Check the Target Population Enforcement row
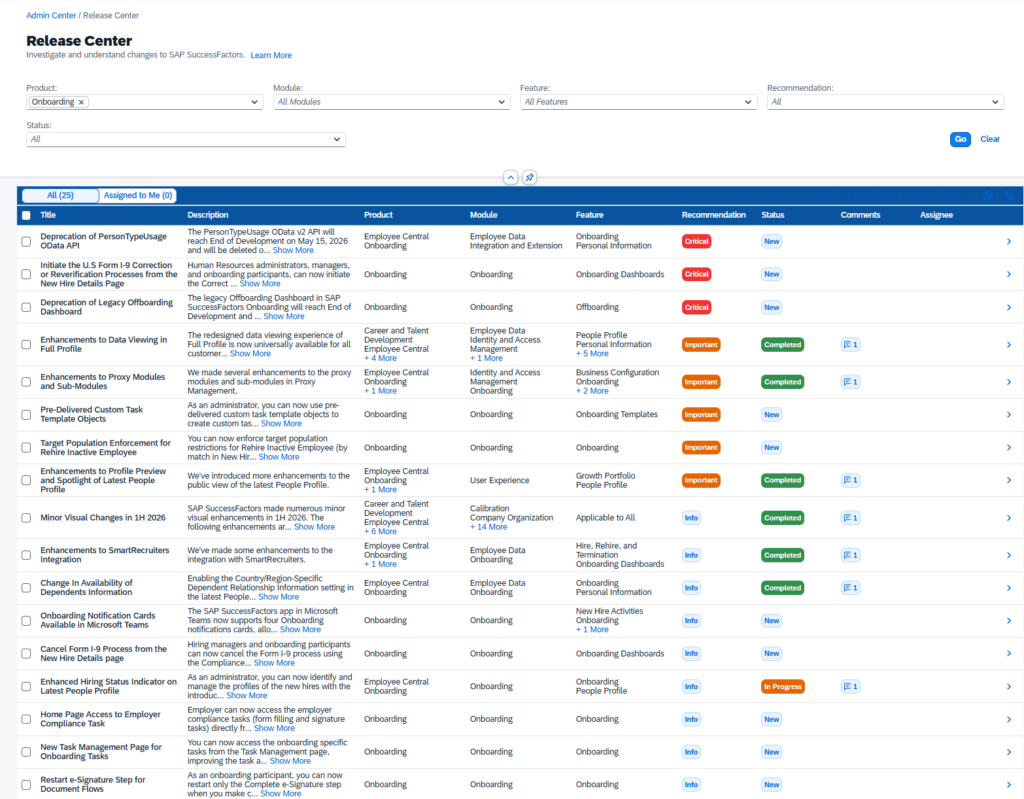The image size is (1024, 799). [x=26, y=448]
